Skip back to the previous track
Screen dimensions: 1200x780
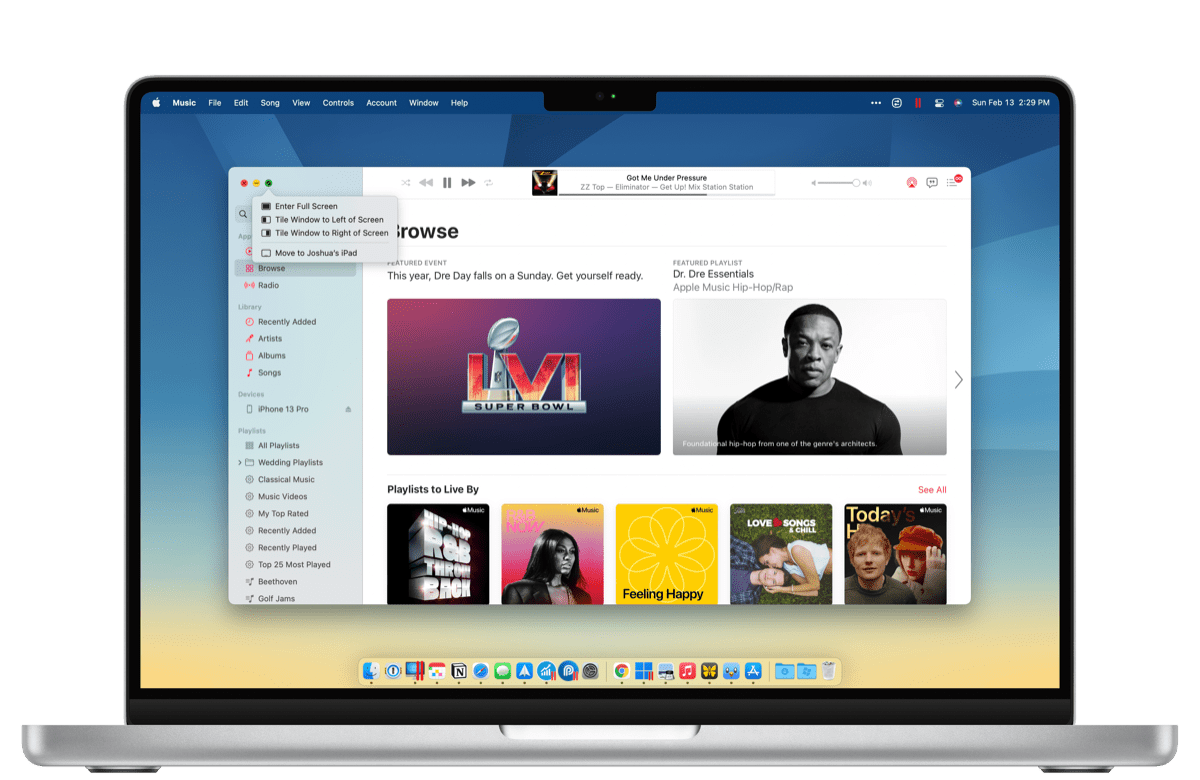(426, 183)
